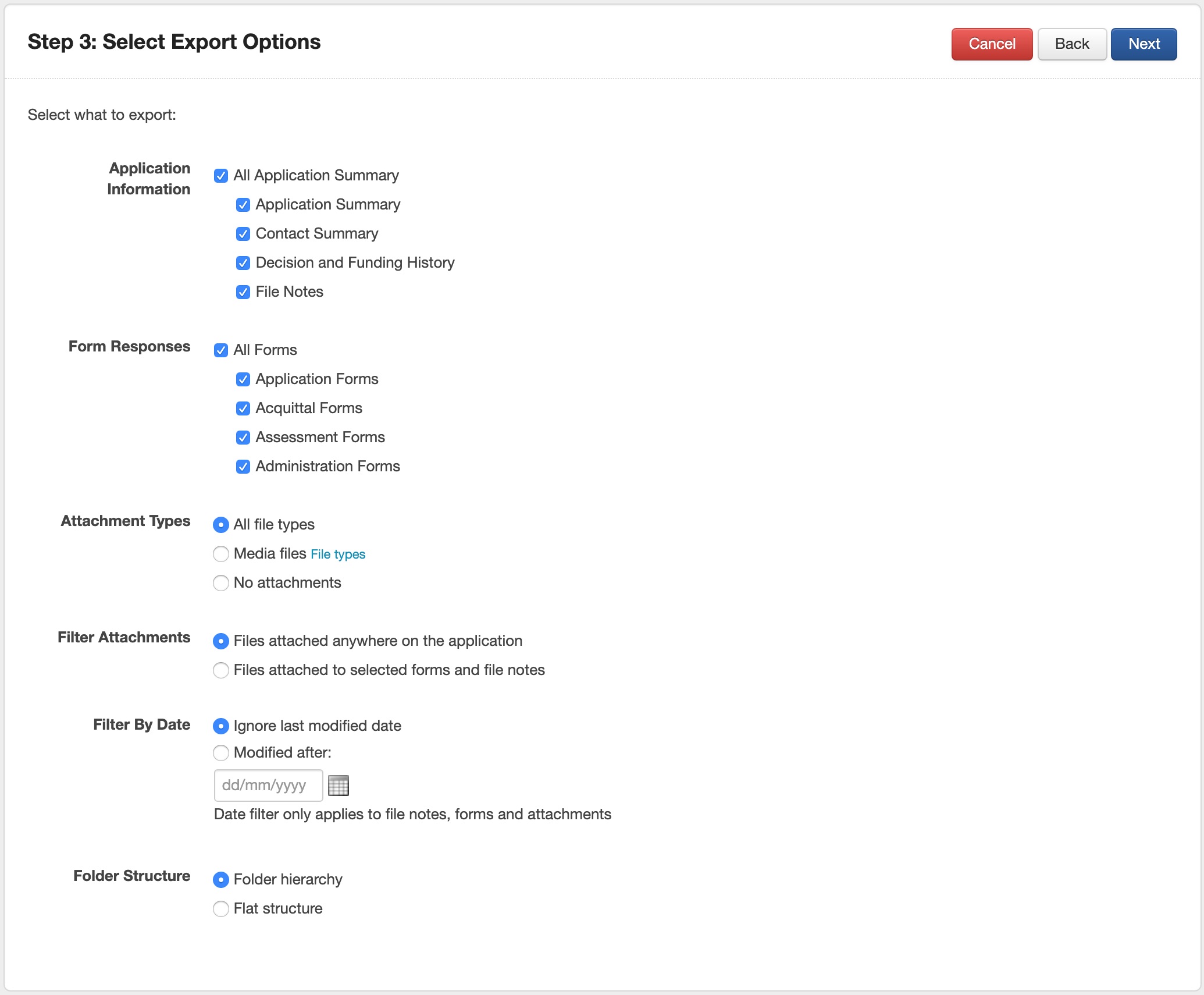Choose Flat structure folder option
This screenshot has height=995, width=1204.
click(x=221, y=909)
